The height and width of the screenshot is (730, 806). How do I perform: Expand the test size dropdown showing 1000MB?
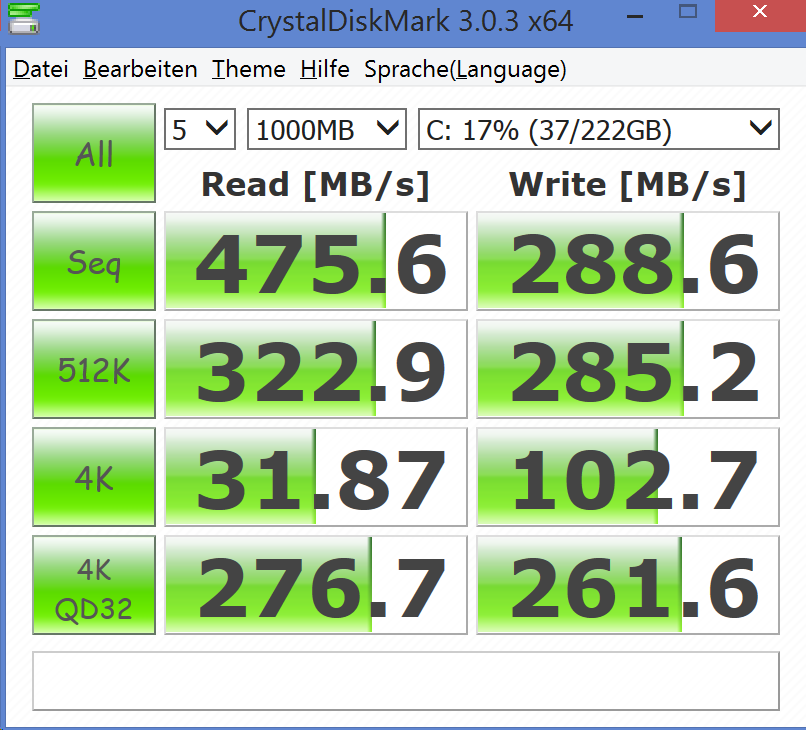pyautogui.click(x=327, y=129)
